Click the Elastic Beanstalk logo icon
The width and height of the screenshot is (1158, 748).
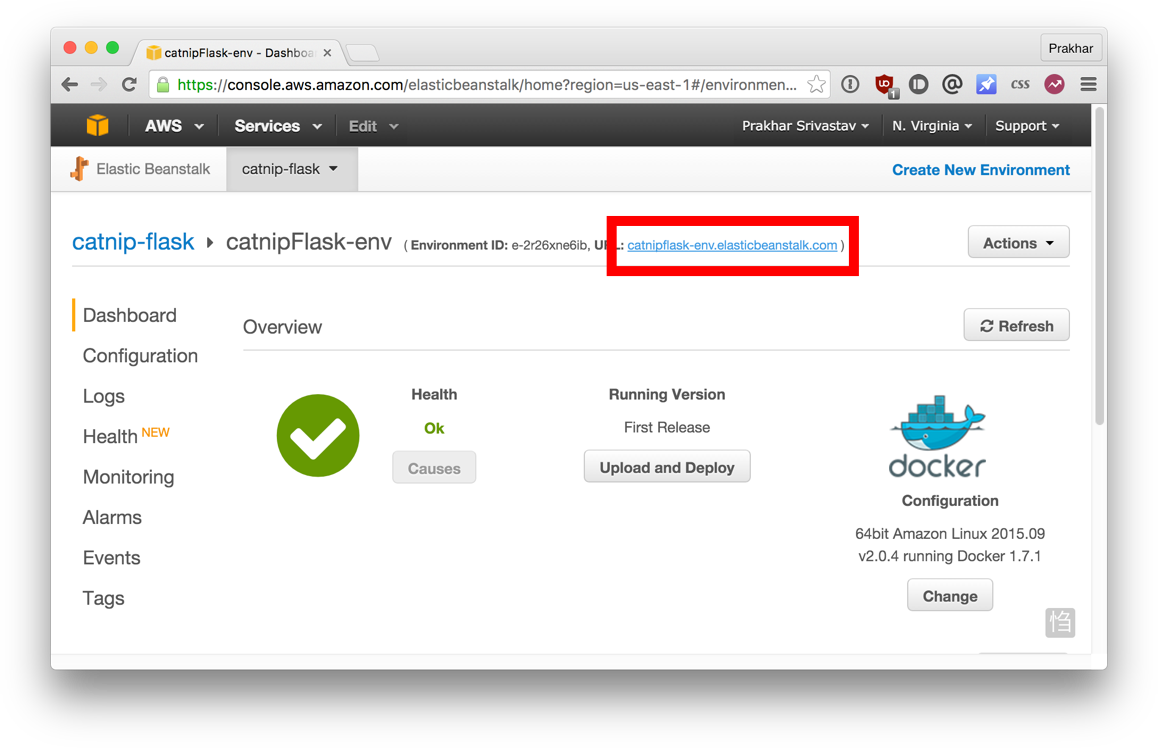click(x=79, y=169)
